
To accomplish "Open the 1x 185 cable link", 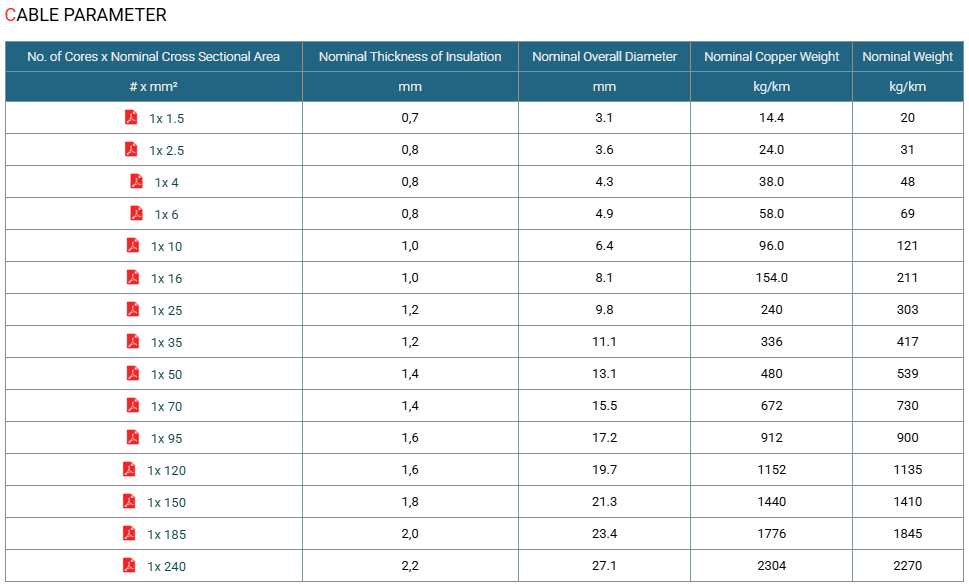I will click(x=166, y=534).
